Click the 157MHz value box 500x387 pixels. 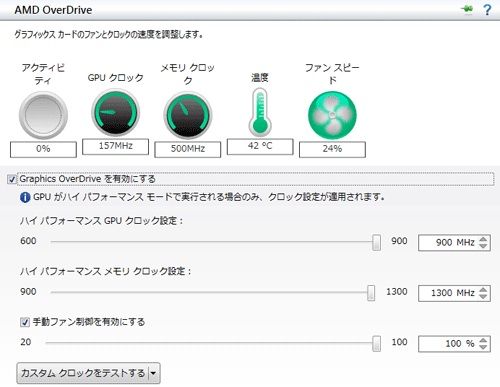point(116,146)
